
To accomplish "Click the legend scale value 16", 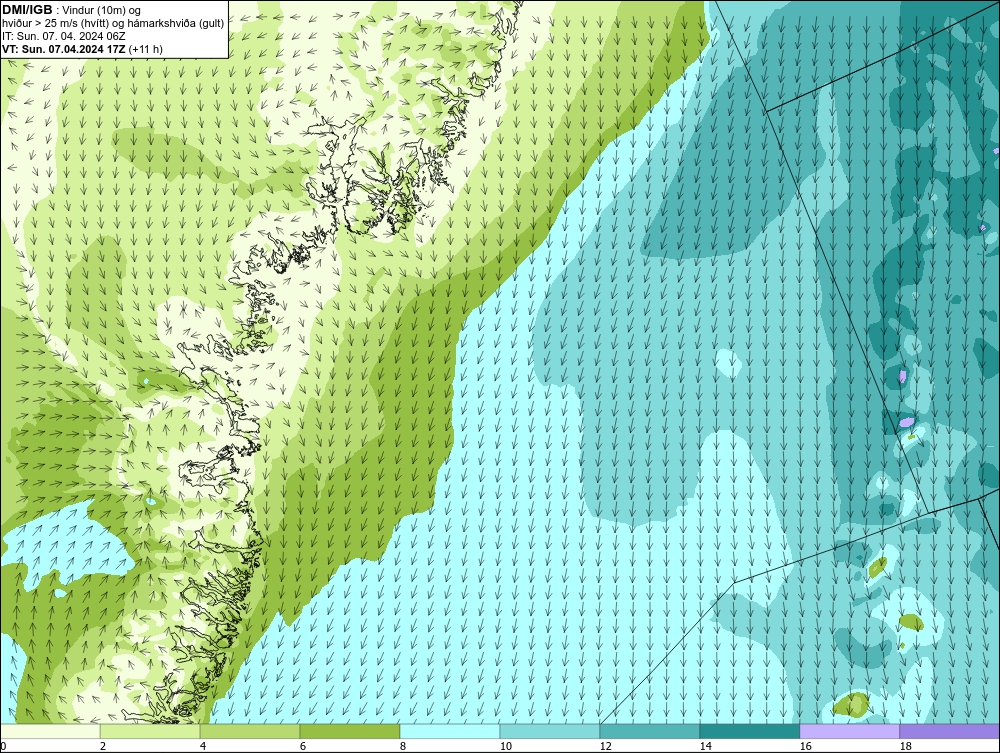I will (x=805, y=746).
